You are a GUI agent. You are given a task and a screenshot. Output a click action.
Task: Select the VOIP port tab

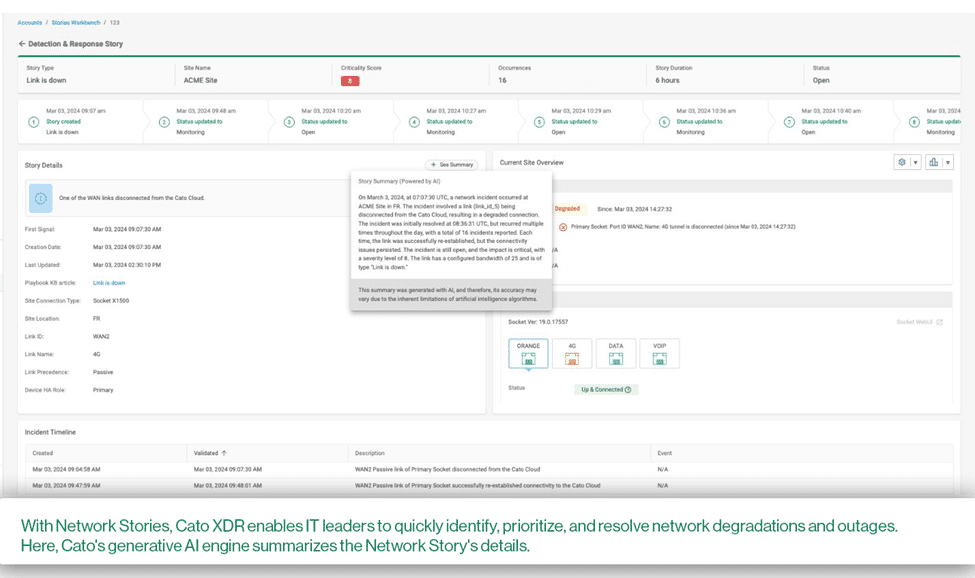(660, 354)
